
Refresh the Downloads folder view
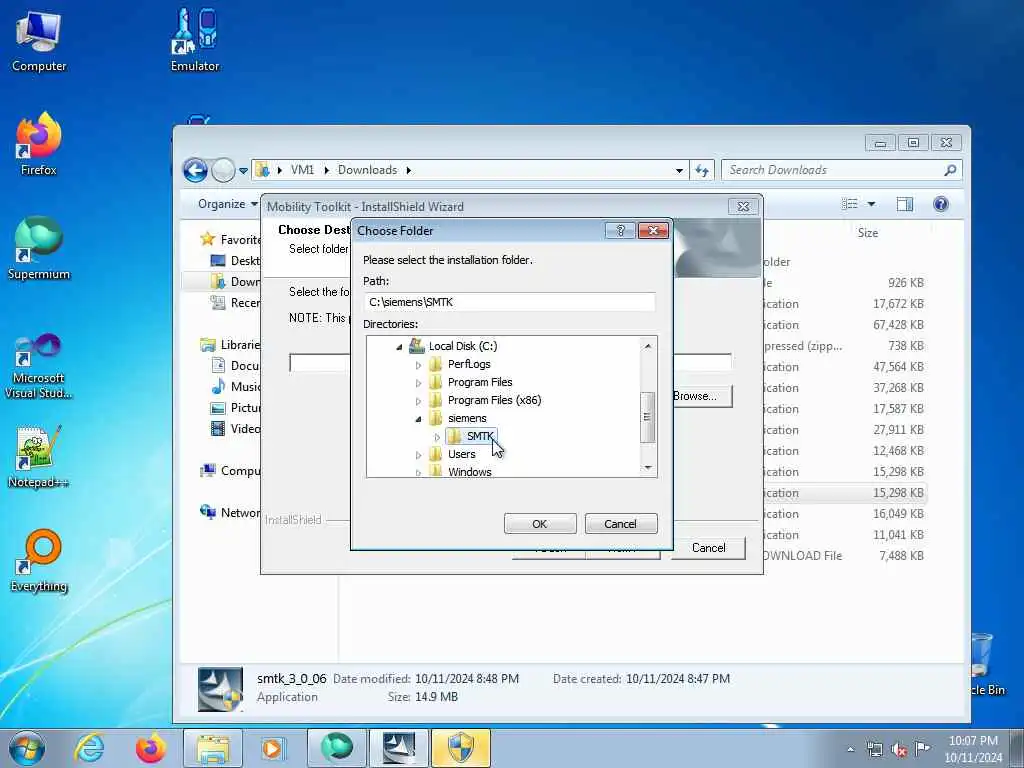point(702,170)
